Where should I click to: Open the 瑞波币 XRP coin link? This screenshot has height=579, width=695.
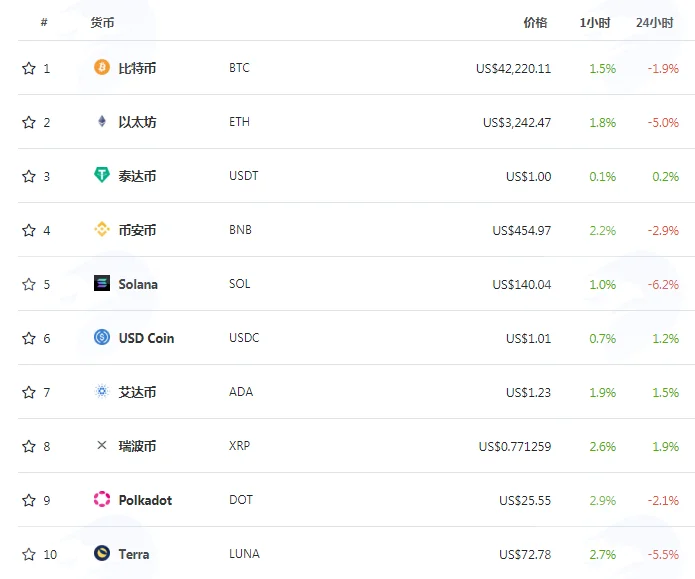click(137, 446)
